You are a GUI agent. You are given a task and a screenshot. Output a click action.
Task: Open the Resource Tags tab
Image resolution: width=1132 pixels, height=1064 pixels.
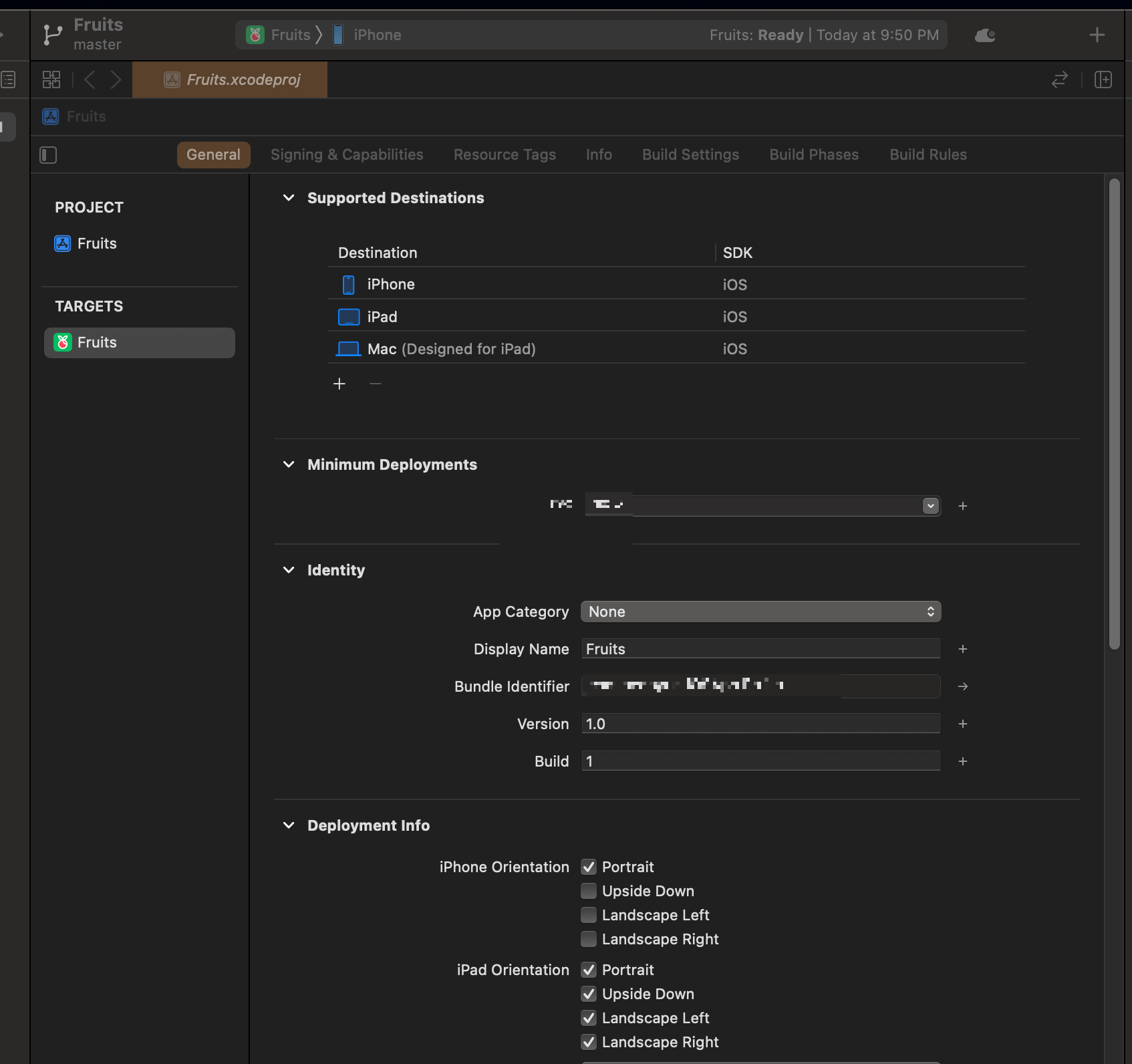[505, 154]
